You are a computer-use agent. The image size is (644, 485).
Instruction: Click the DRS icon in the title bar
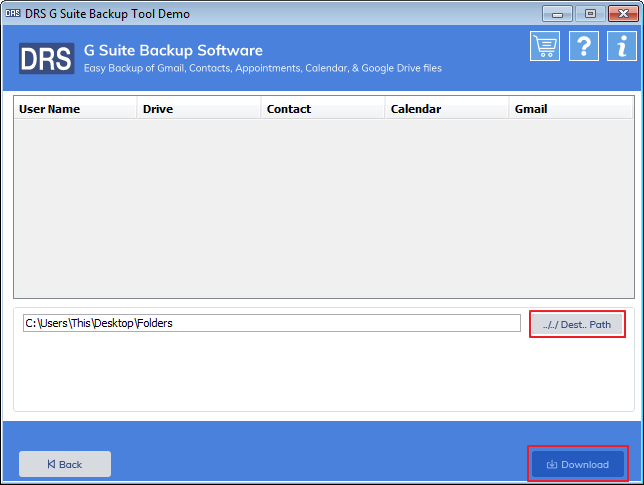point(13,13)
